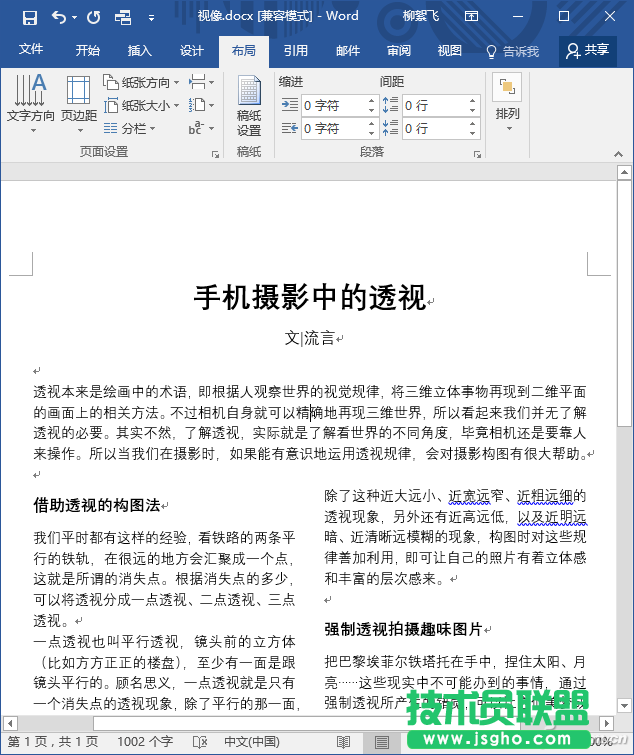634x755 pixels.
Task: Open the 文件 (File) menu
Action: [31, 50]
